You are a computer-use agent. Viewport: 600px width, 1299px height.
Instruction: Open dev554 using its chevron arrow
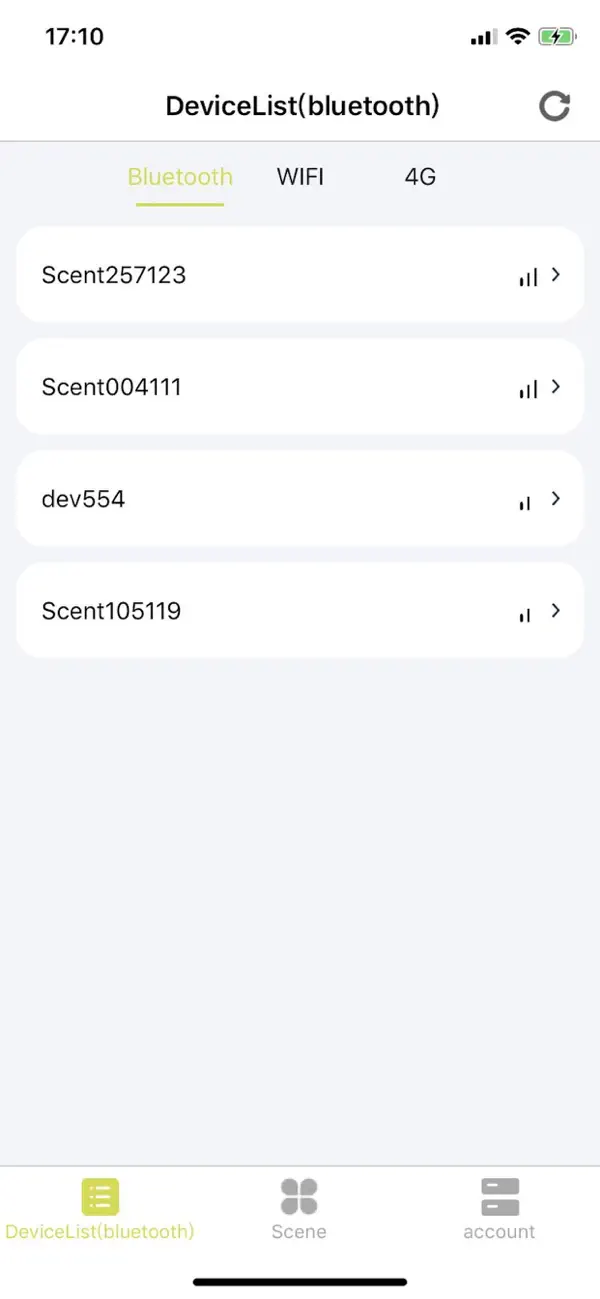(x=556, y=499)
